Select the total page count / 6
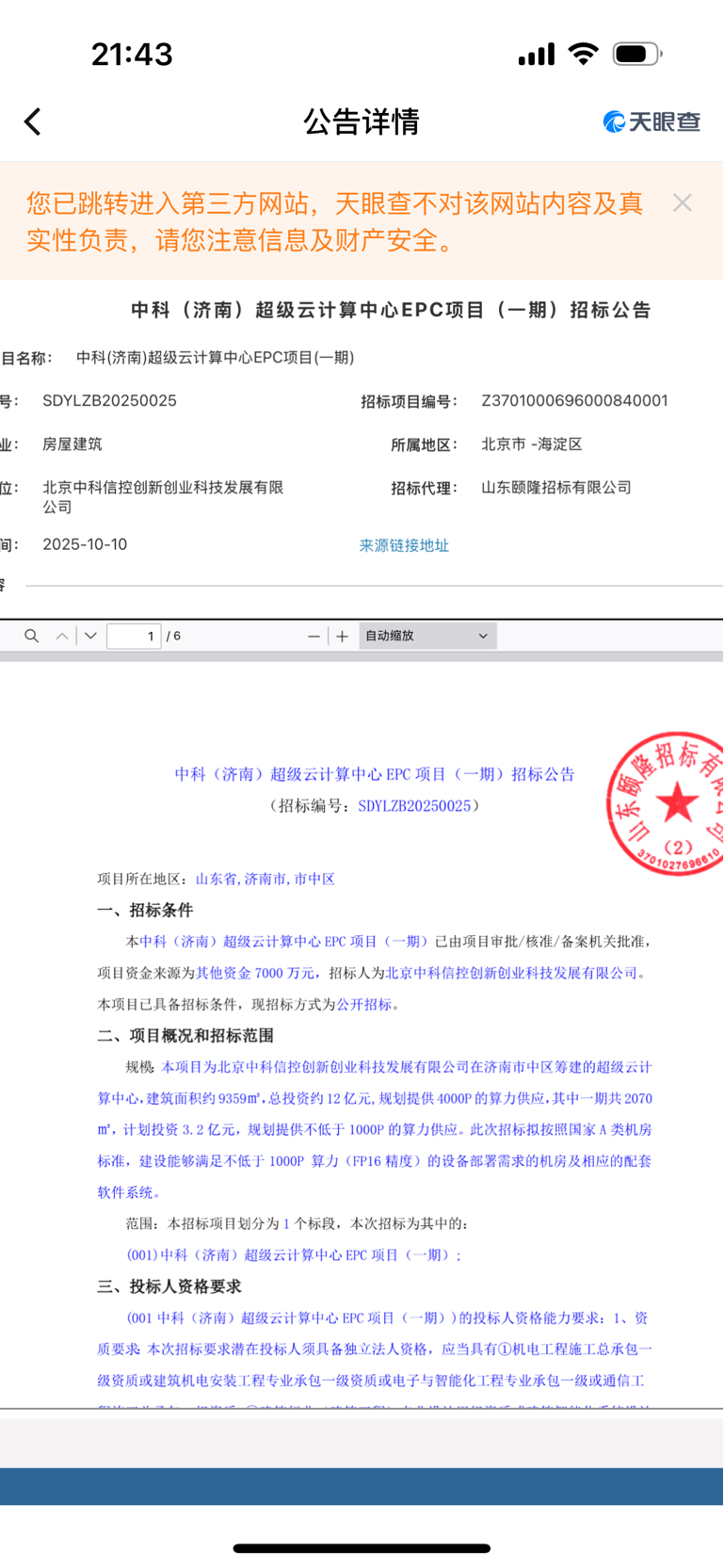Viewport: 724px width, 1568px height. click(174, 637)
